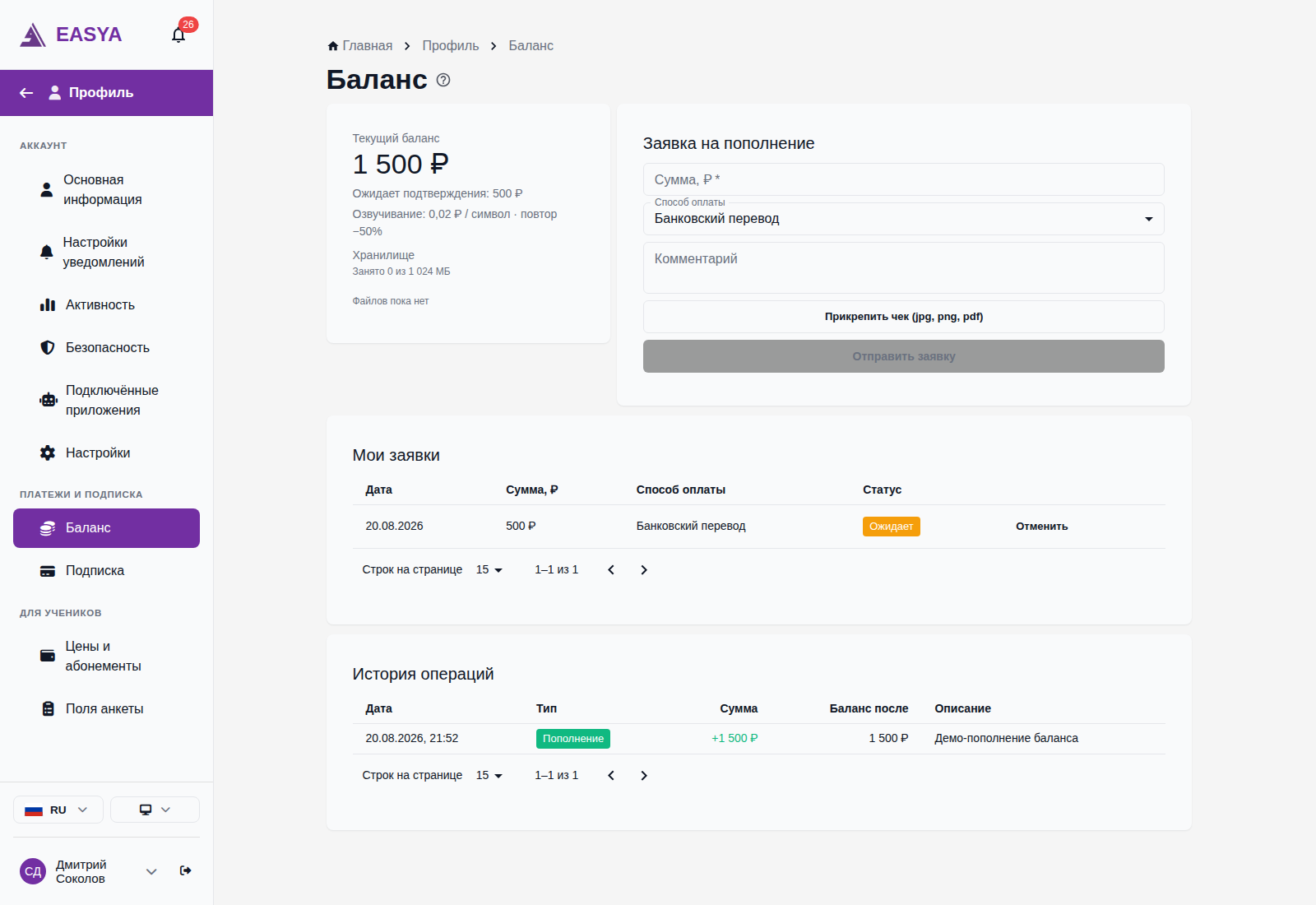Open the Способ оплаты dropdown
Image resolution: width=1316 pixels, height=905 pixels.
[x=904, y=219]
